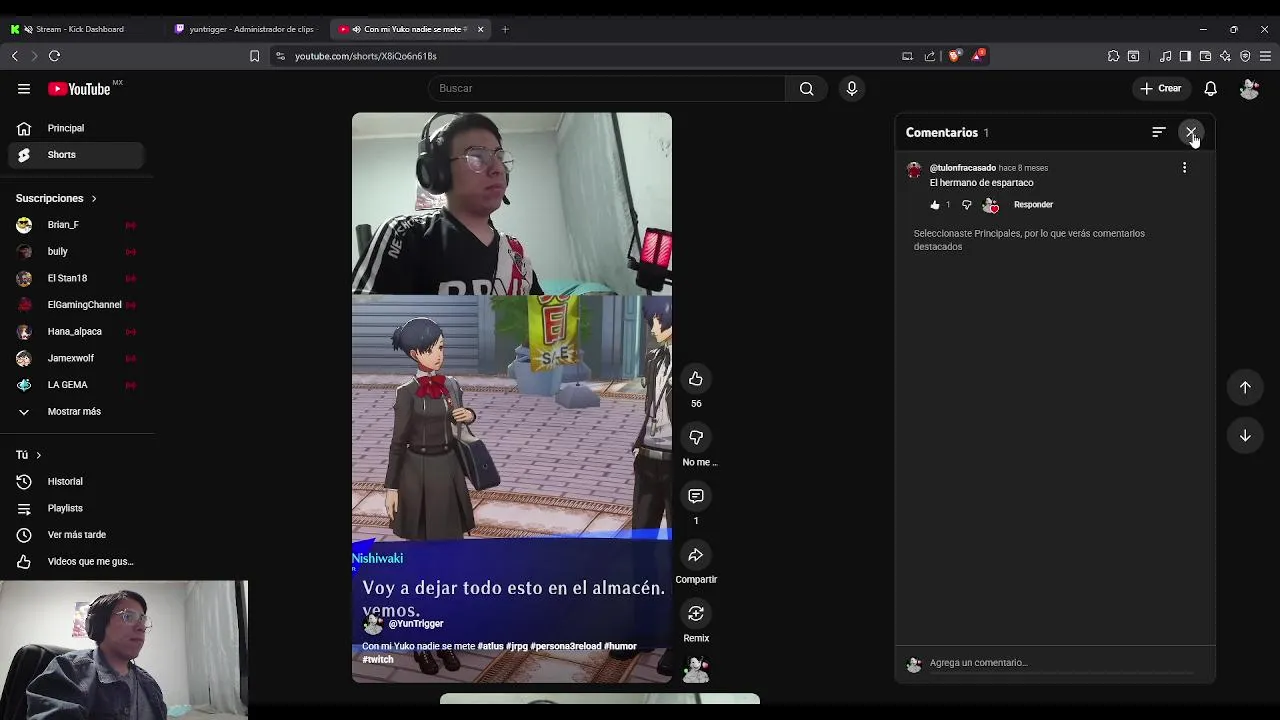Open the Hana_alpaca subscription channel
The width and height of the screenshot is (1280, 720).
[78, 331]
